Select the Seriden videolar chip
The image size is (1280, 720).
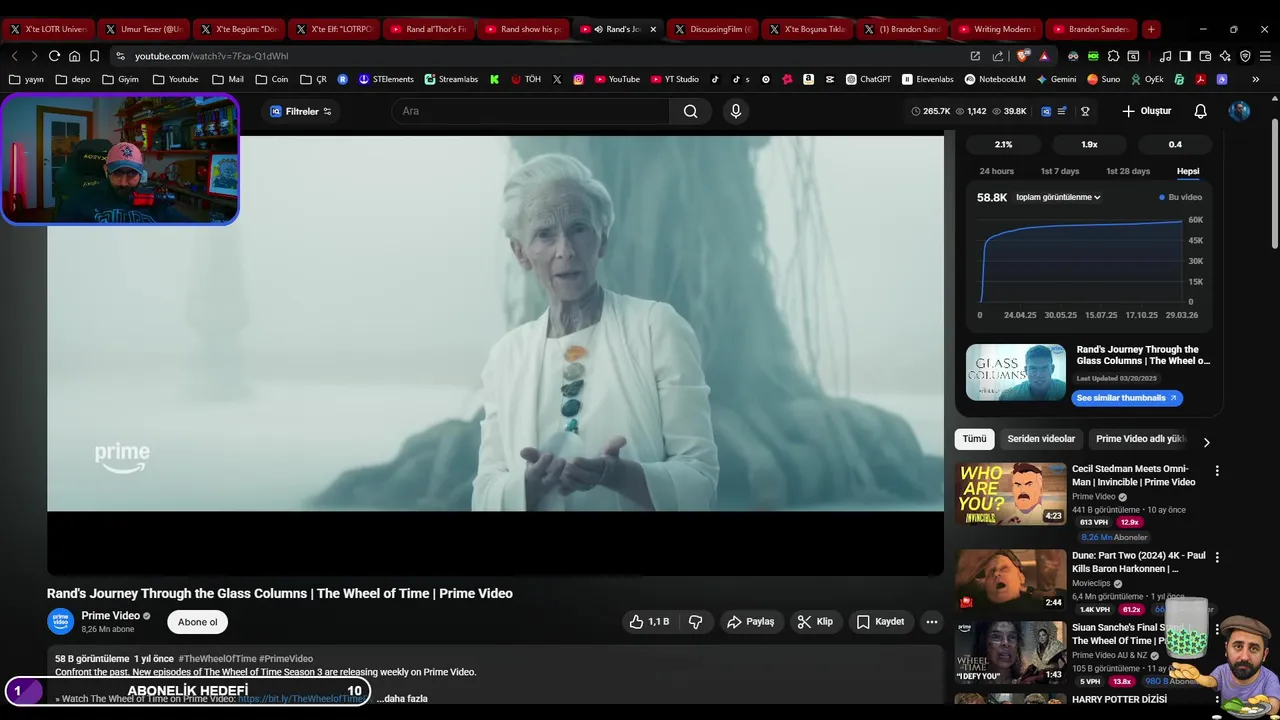tap(1041, 439)
